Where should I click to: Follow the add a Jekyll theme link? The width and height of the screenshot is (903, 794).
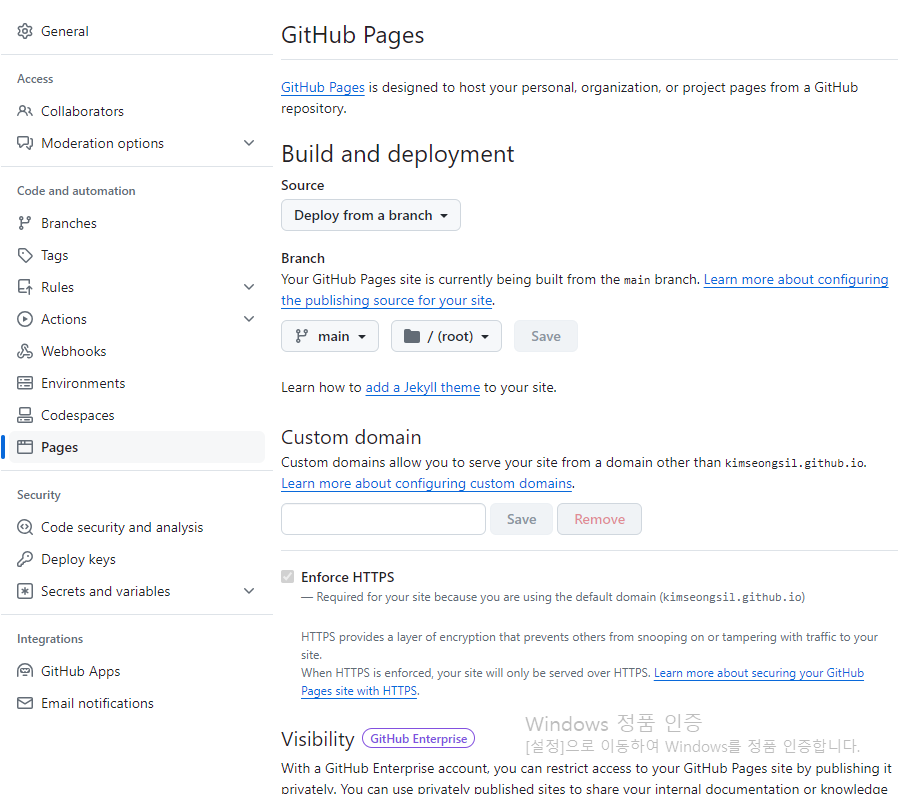click(423, 387)
